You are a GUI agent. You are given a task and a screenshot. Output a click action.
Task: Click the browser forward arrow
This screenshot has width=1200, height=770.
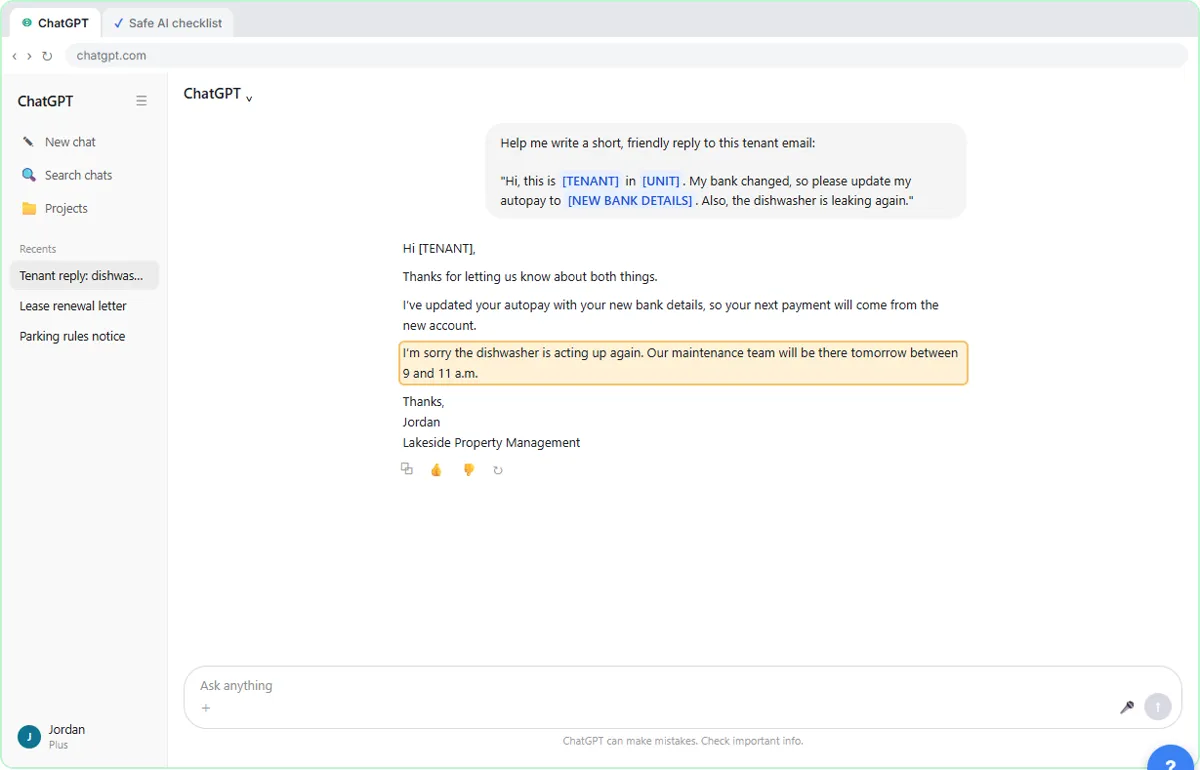pos(29,56)
